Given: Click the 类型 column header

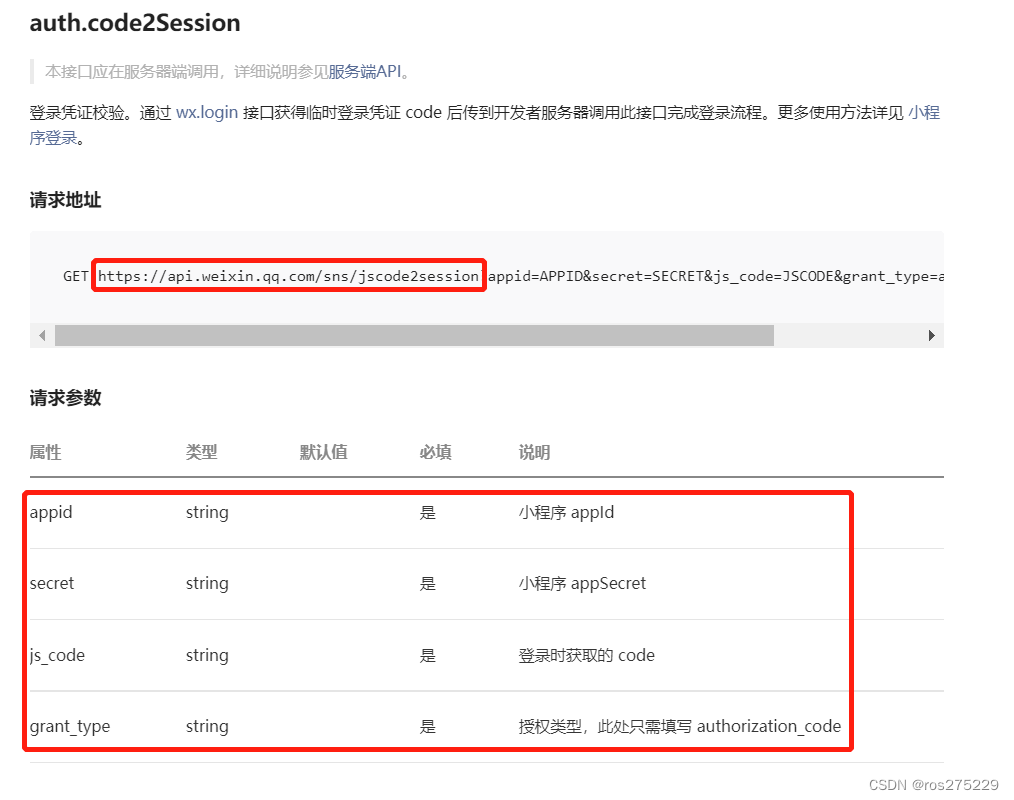Looking at the screenshot, I should (x=201, y=452).
